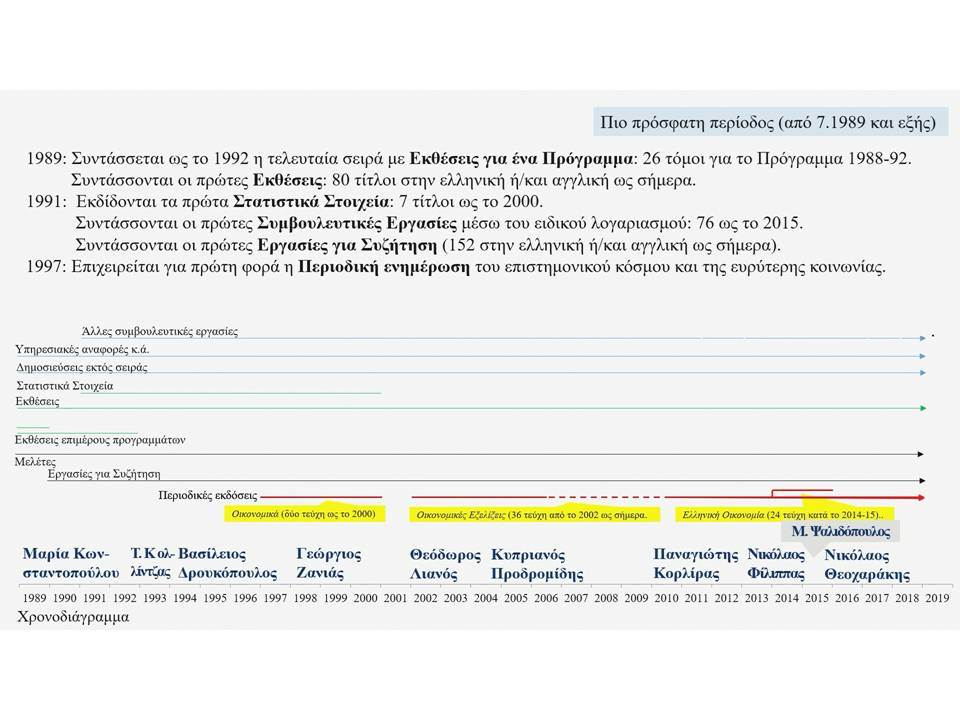This screenshot has width=960, height=720.
Task: Click label 'Εκθέσεις επιμέρους προγραμμάτων'
Action: coord(100,440)
